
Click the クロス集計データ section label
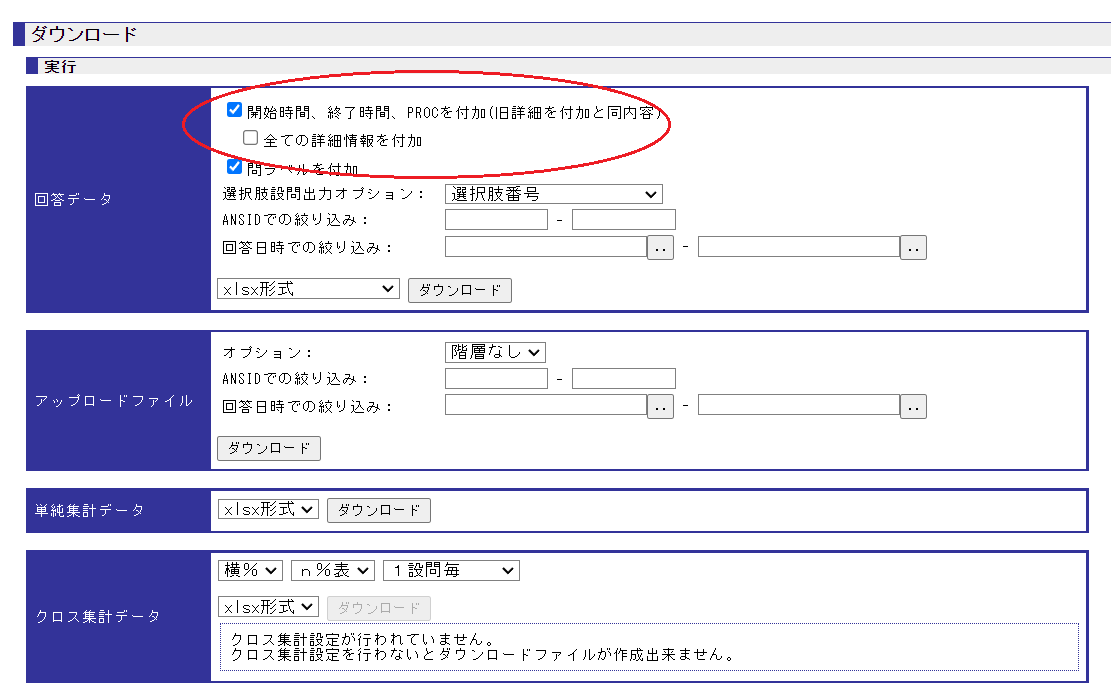97,616
